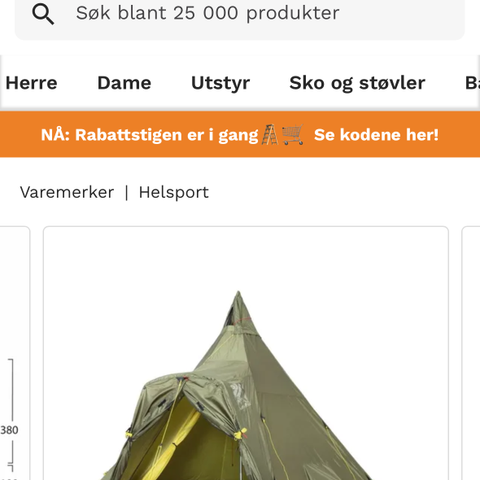
Task: Open the Helsport brand breadcrumb
Action: pyautogui.click(x=174, y=193)
